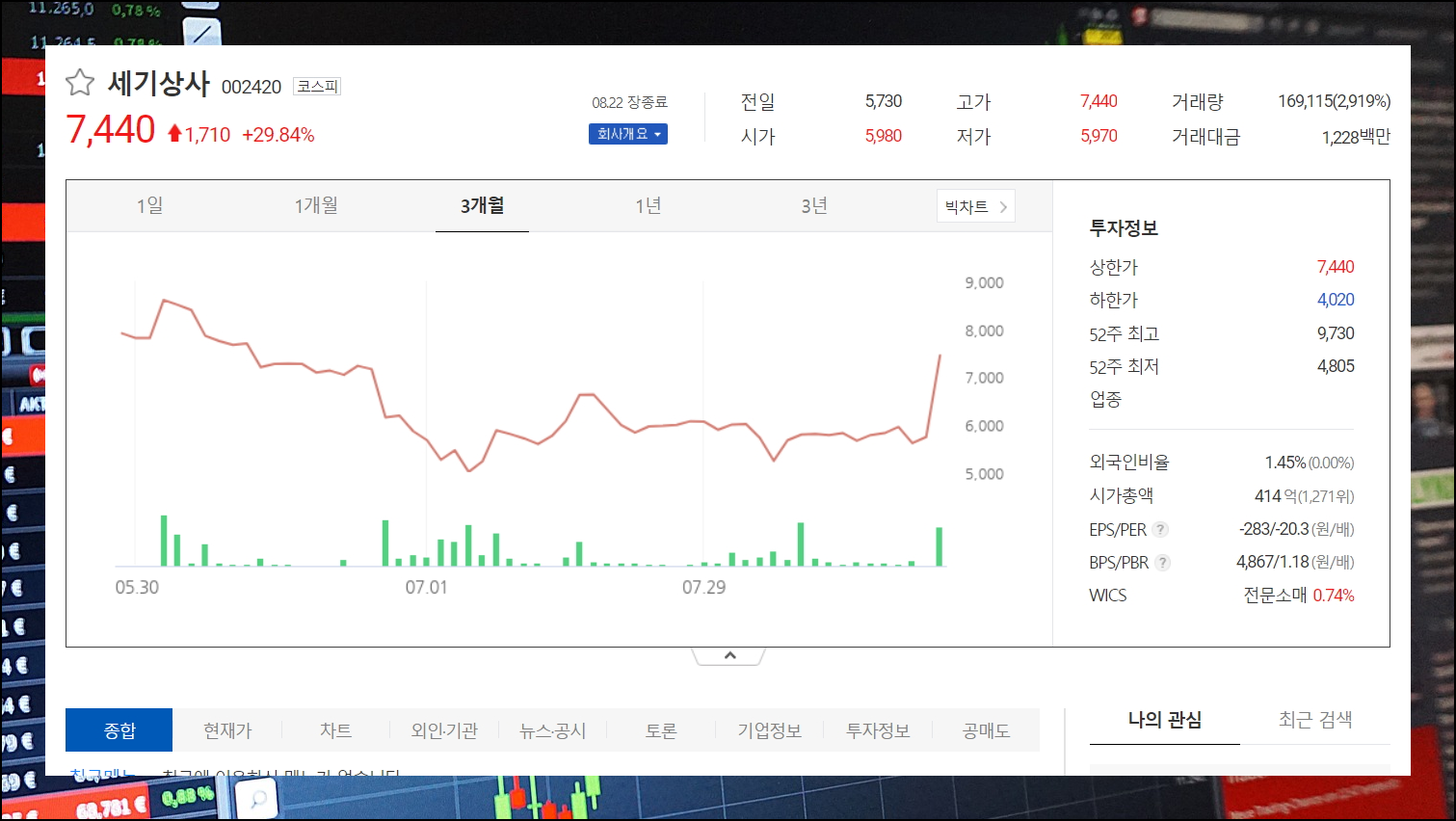Click the 저가 price 5,970
Screen dimensions: 1456x821
pyautogui.click(x=1099, y=136)
